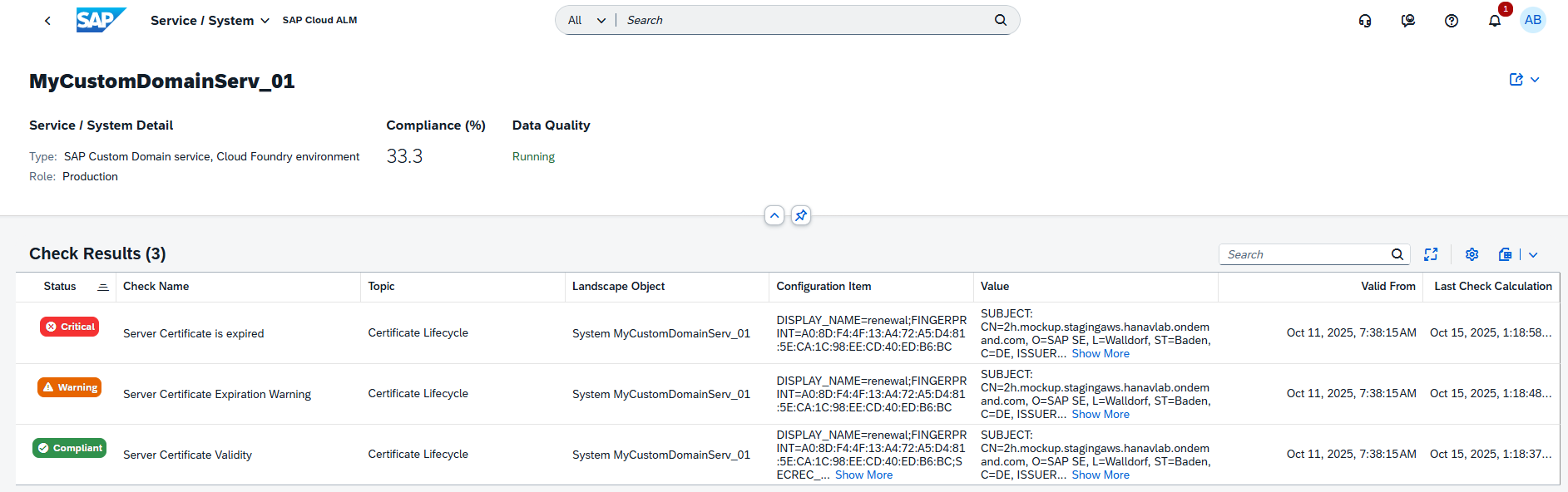Image resolution: width=1568 pixels, height=492 pixels.
Task: Open the All search scope dropdown
Action: tap(586, 21)
